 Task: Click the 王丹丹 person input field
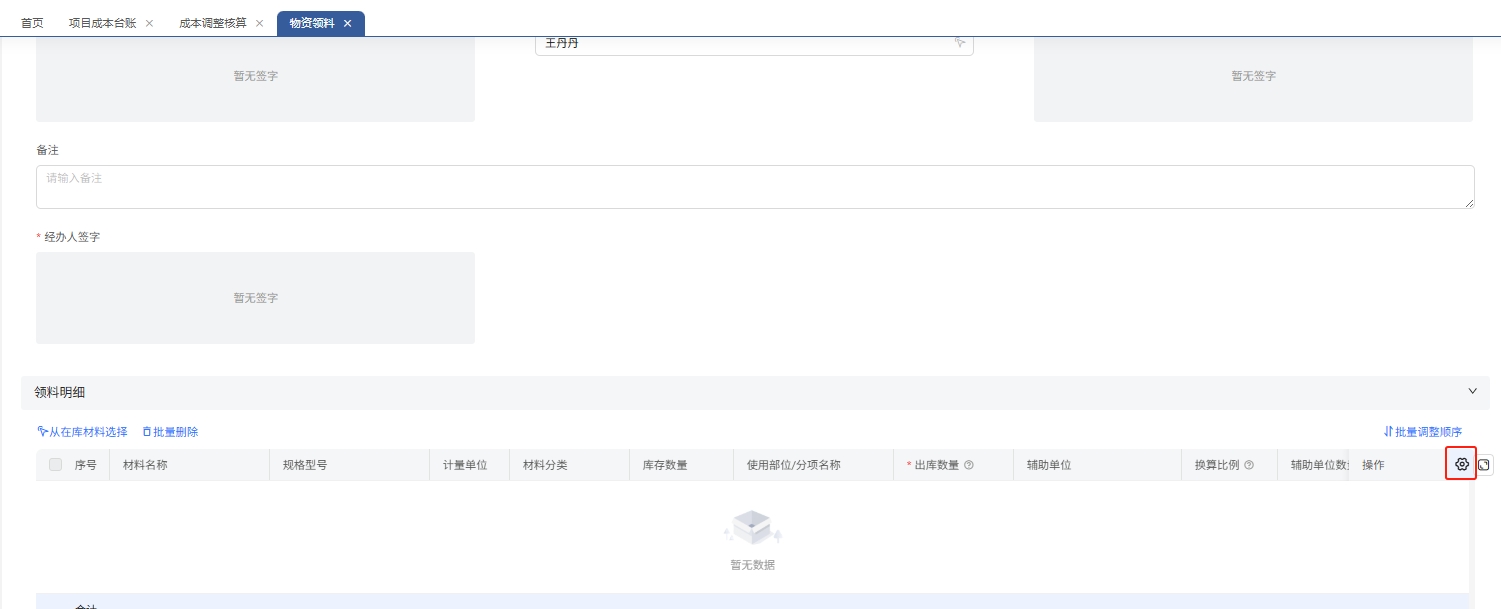740,43
